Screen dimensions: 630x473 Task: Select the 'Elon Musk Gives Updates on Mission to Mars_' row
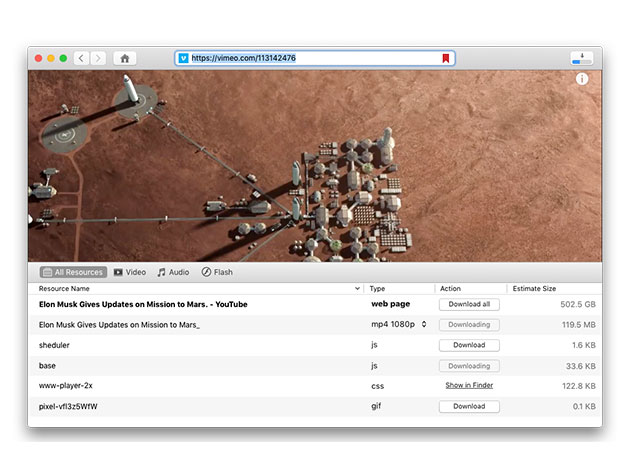coord(315,325)
